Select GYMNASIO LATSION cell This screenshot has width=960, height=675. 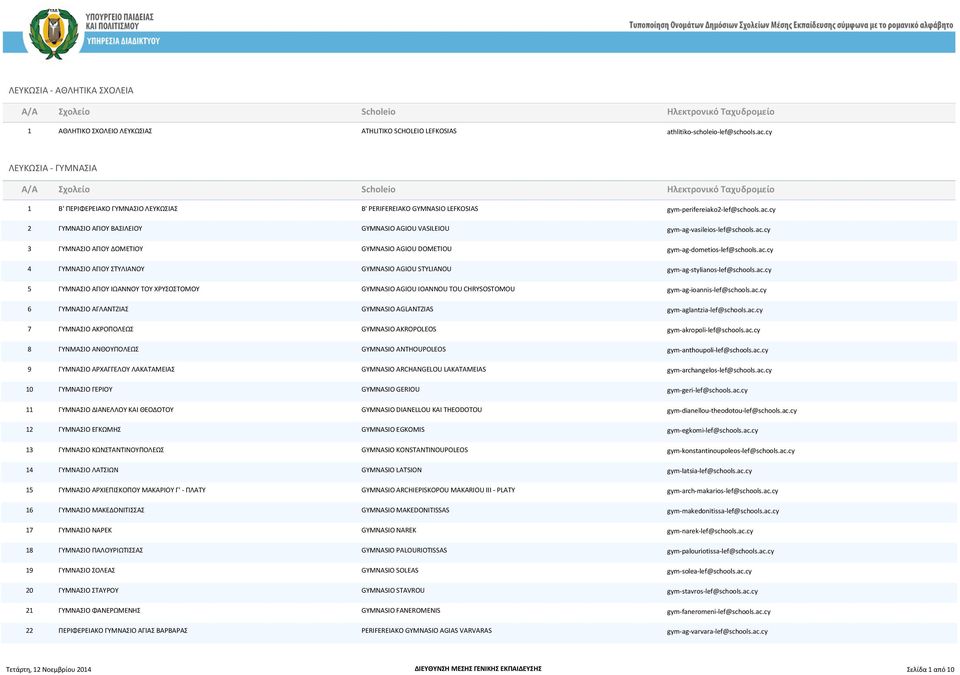coord(391,470)
